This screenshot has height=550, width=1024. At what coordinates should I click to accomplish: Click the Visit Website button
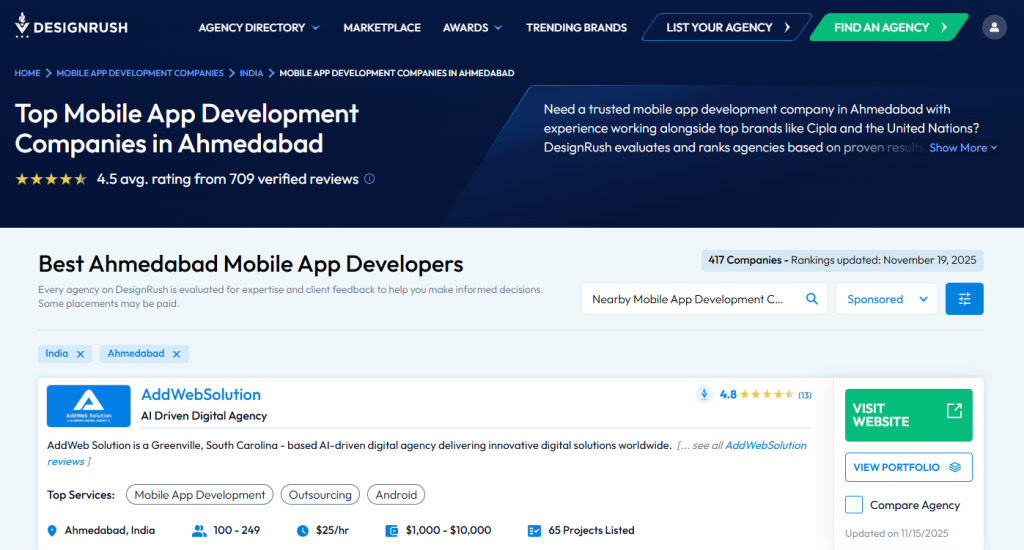pyautogui.click(x=908, y=415)
